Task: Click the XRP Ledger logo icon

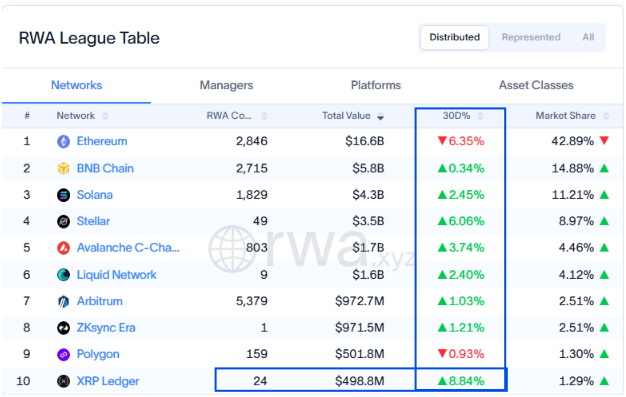Action: click(63, 381)
